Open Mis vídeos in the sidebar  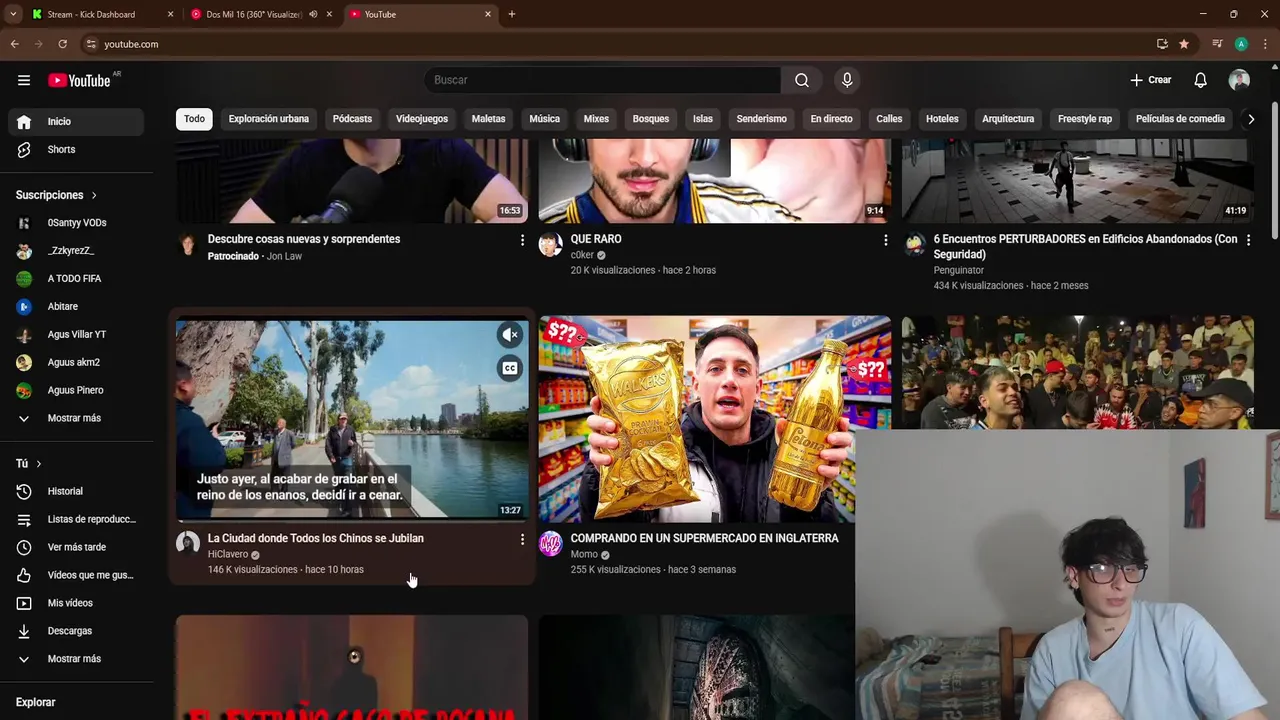[x=76, y=603]
